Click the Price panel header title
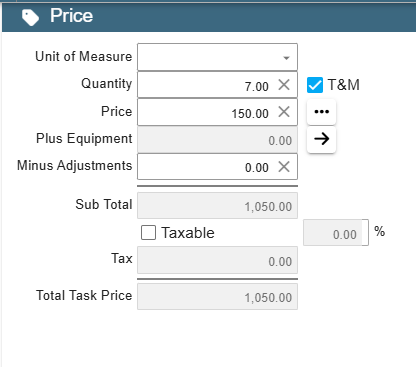 pyautogui.click(x=71, y=16)
